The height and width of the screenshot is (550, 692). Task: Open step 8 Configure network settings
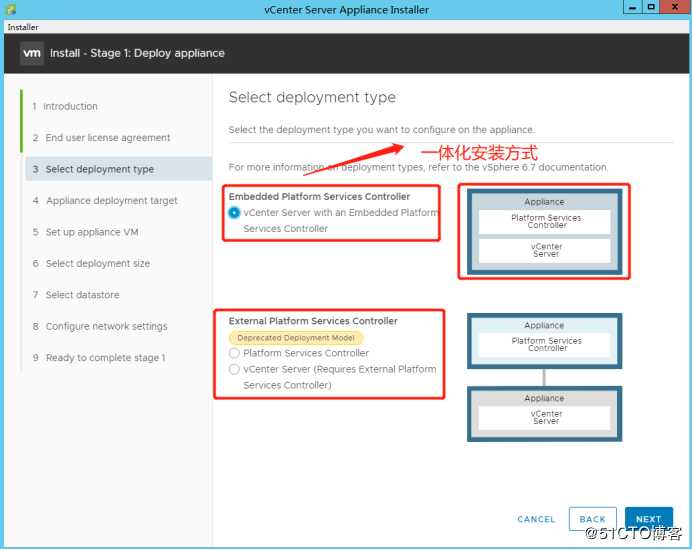100,326
